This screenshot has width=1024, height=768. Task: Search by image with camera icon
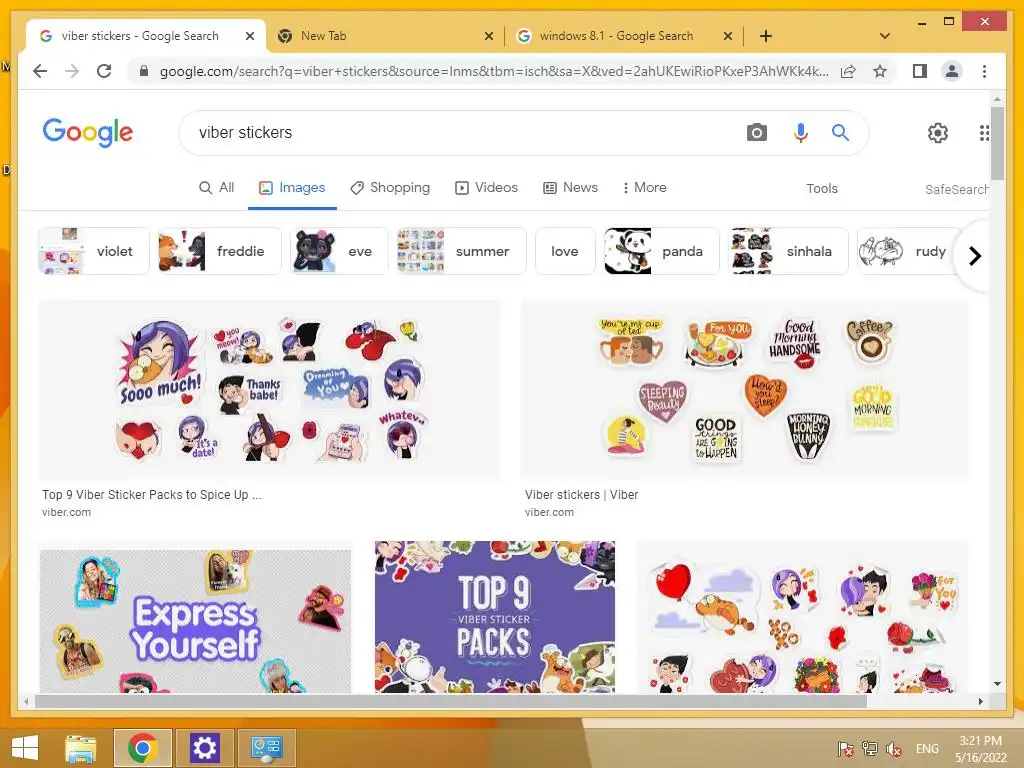click(756, 133)
